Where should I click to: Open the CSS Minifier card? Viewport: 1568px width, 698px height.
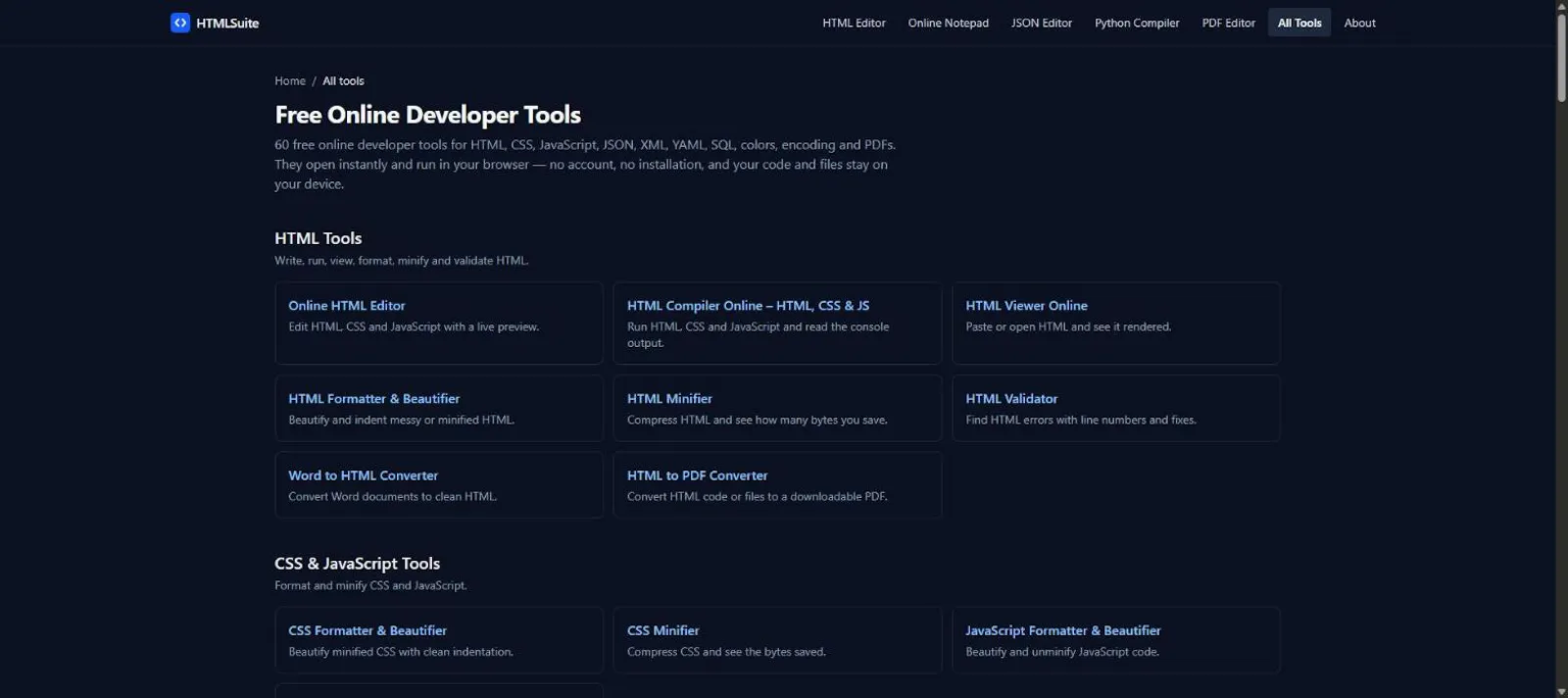tap(777, 640)
